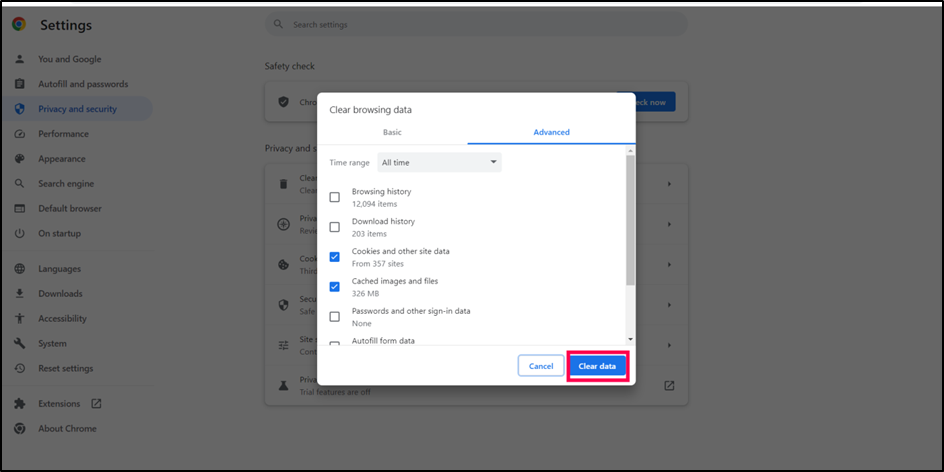Screen dimensions: 944x472
Task: Switch to the Basic tab
Action: [x=392, y=132]
